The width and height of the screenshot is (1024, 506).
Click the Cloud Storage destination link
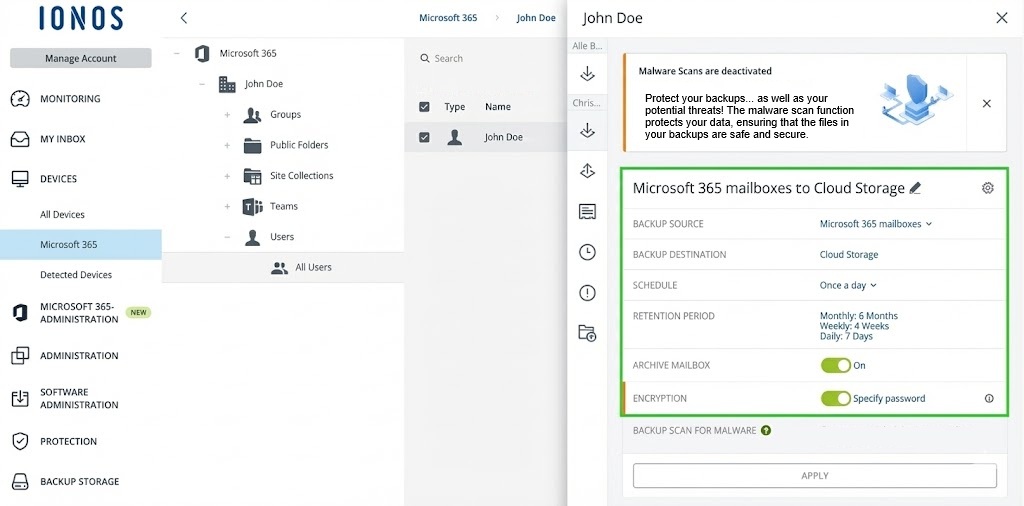point(848,255)
